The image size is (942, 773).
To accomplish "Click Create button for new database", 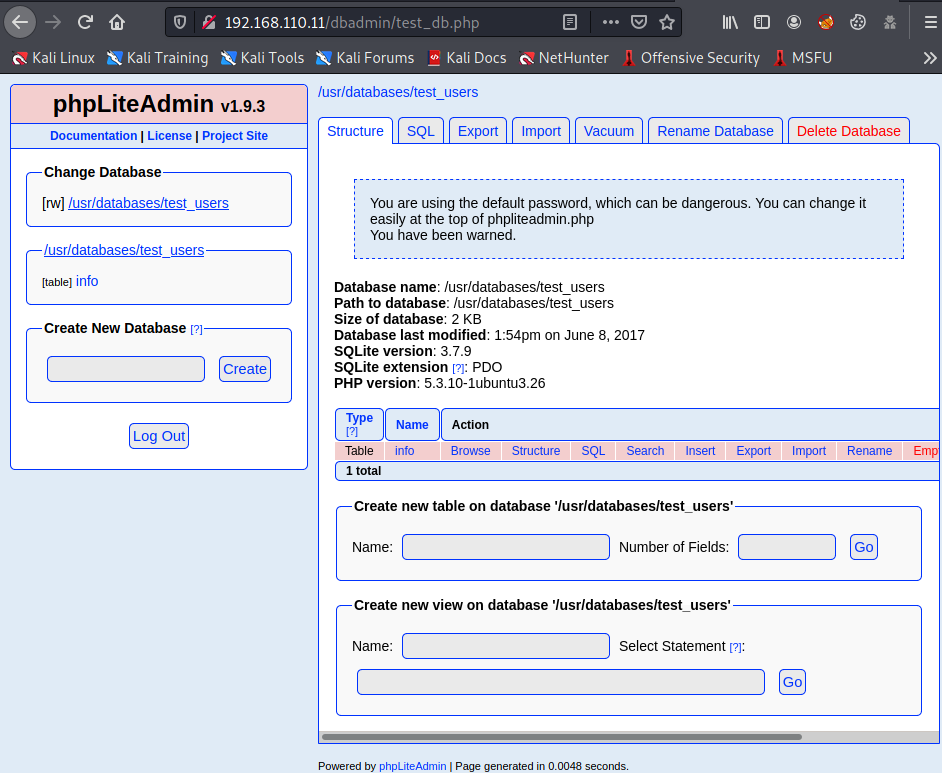I will click(x=245, y=369).
